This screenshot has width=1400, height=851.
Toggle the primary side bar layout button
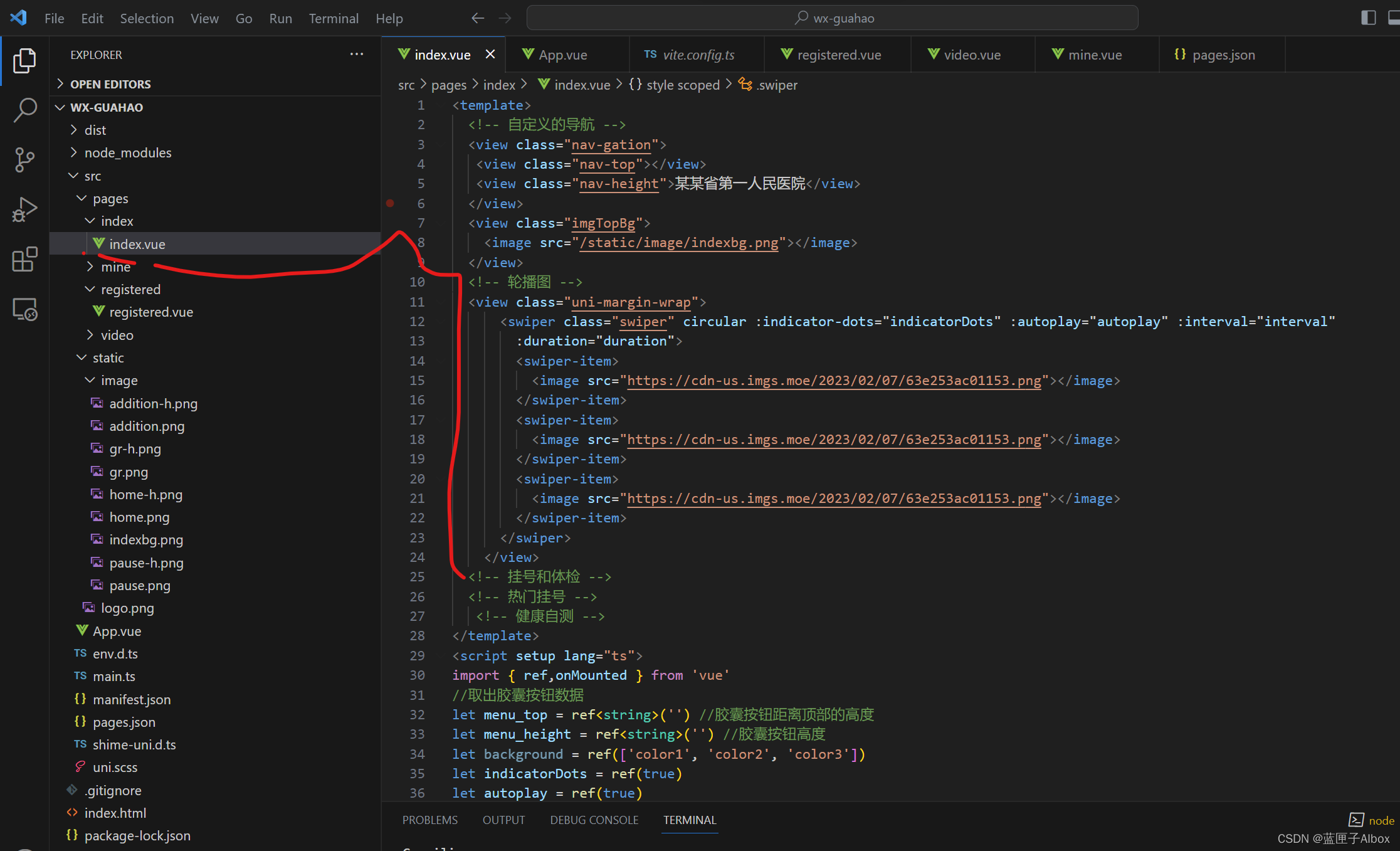click(x=1369, y=18)
